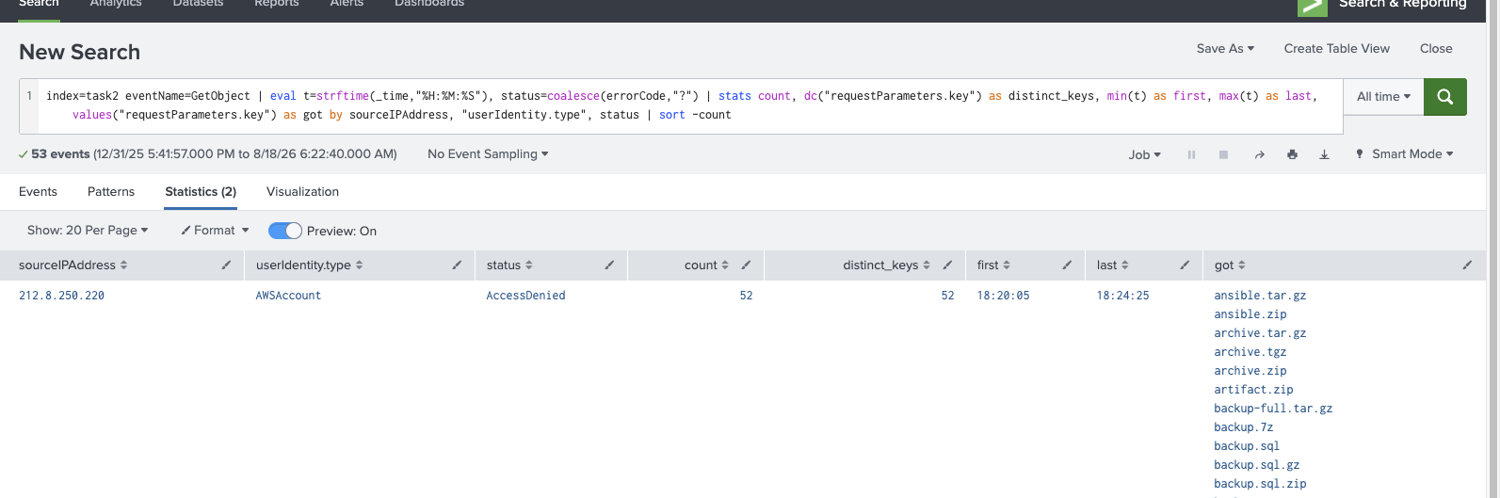This screenshot has width=1500, height=498.
Task: Print the search results
Action: pos(1292,155)
